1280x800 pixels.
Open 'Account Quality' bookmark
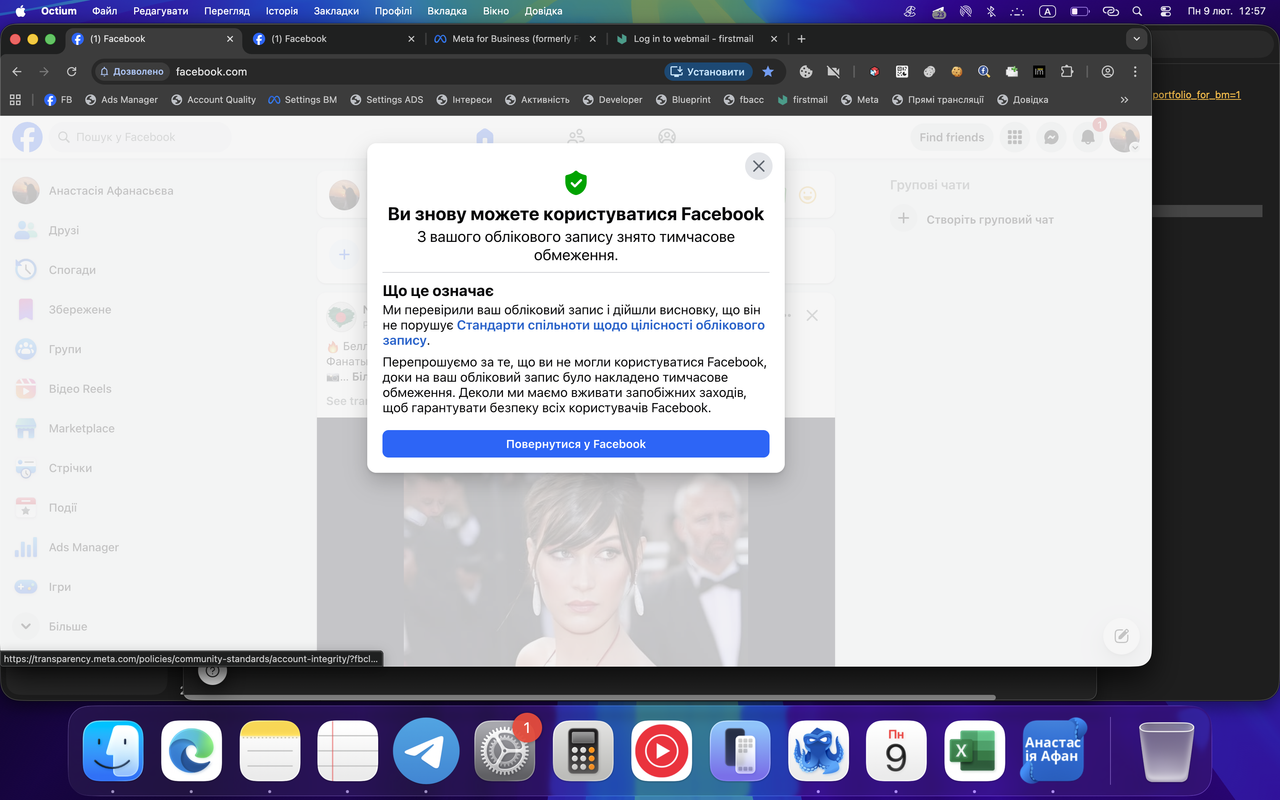click(x=213, y=100)
